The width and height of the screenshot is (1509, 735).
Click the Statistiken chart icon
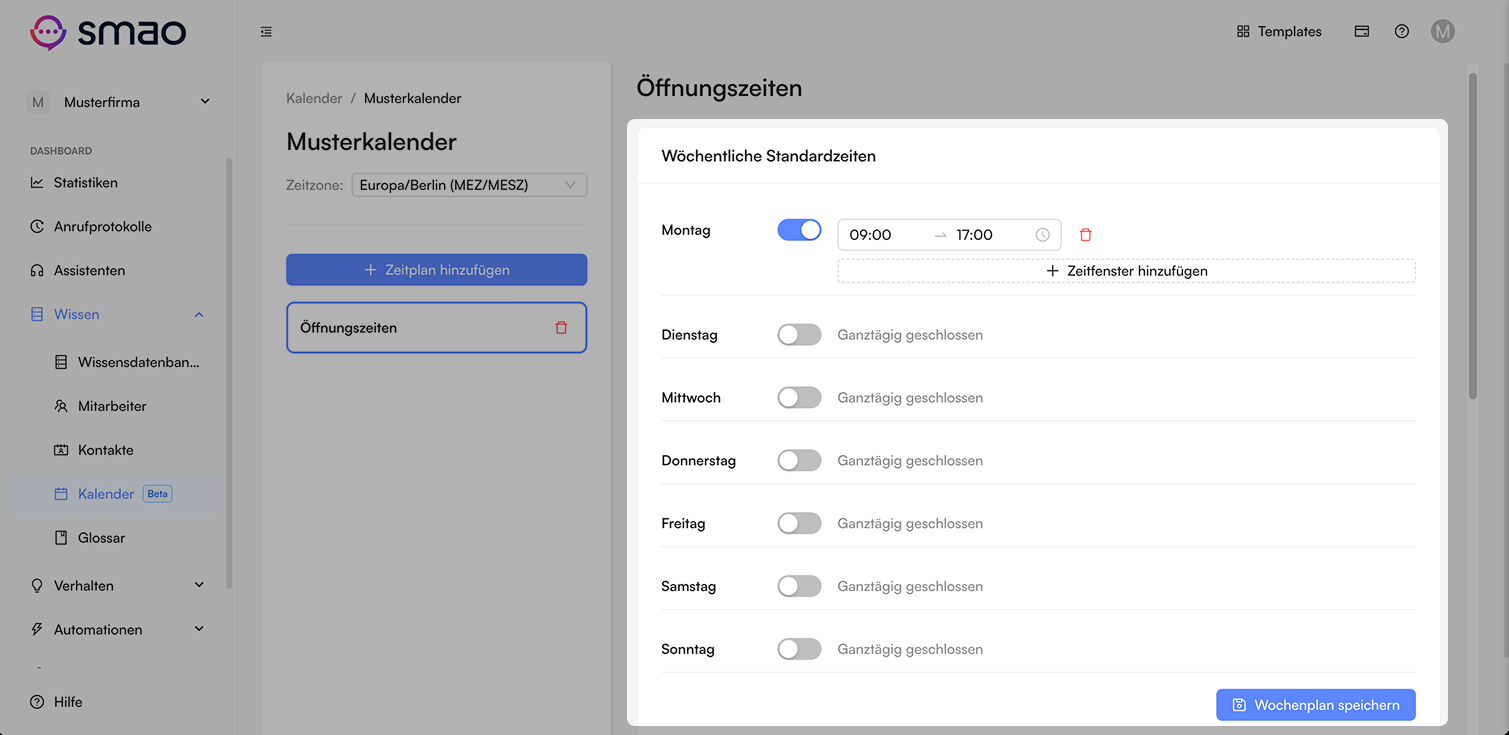tap(37, 183)
